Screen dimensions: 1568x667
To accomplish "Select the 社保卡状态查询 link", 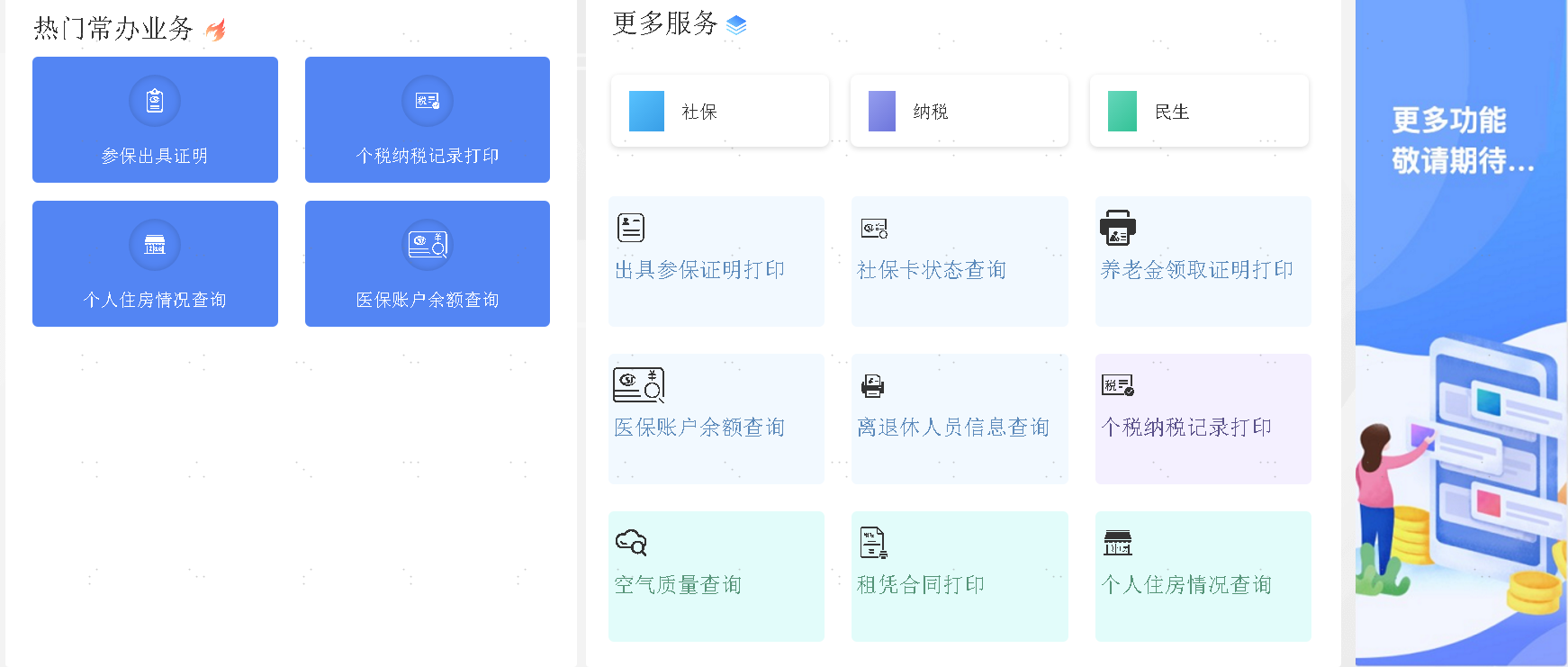I will coord(932,270).
